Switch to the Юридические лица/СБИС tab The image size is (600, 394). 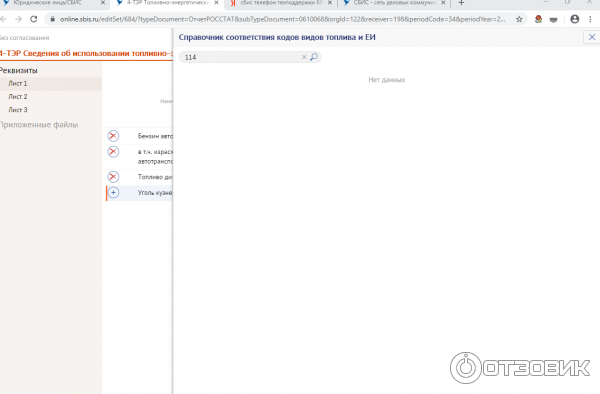point(48,3)
